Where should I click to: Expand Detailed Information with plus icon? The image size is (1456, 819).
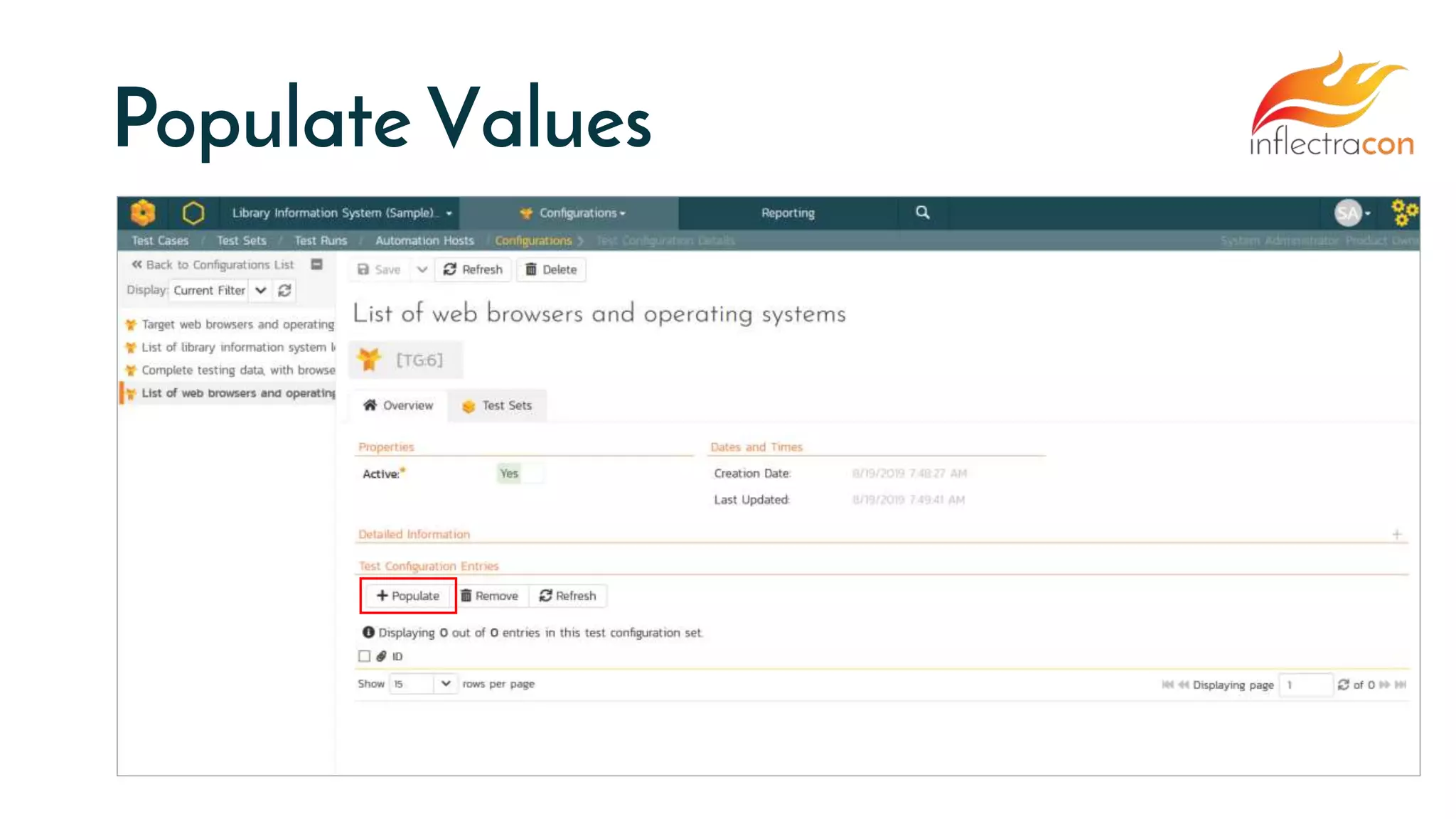coord(1397,535)
